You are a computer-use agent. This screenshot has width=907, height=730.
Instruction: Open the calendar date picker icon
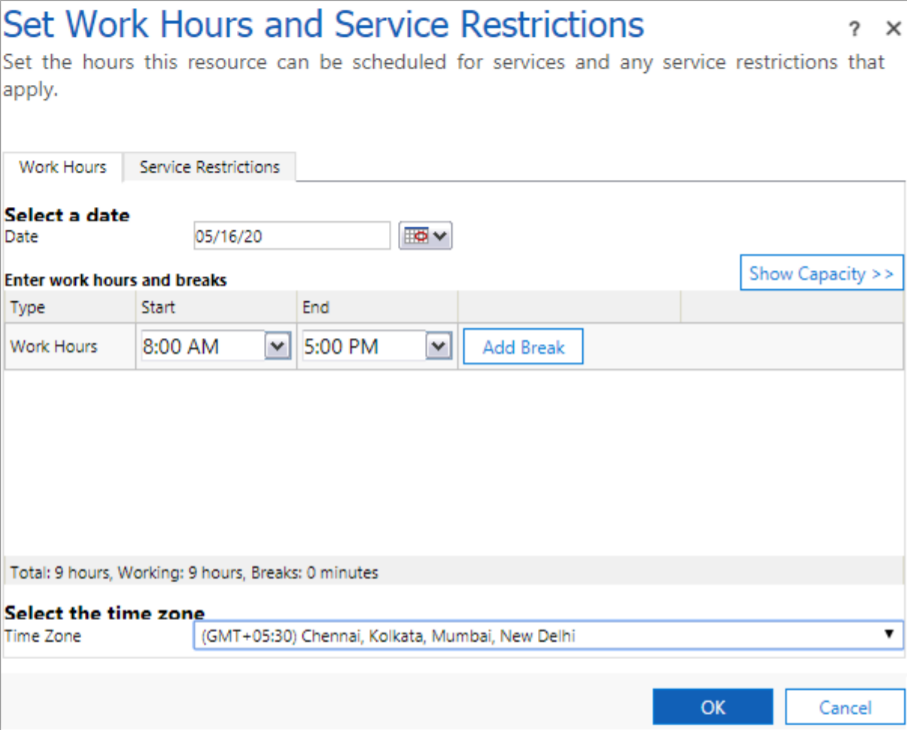pyautogui.click(x=425, y=236)
